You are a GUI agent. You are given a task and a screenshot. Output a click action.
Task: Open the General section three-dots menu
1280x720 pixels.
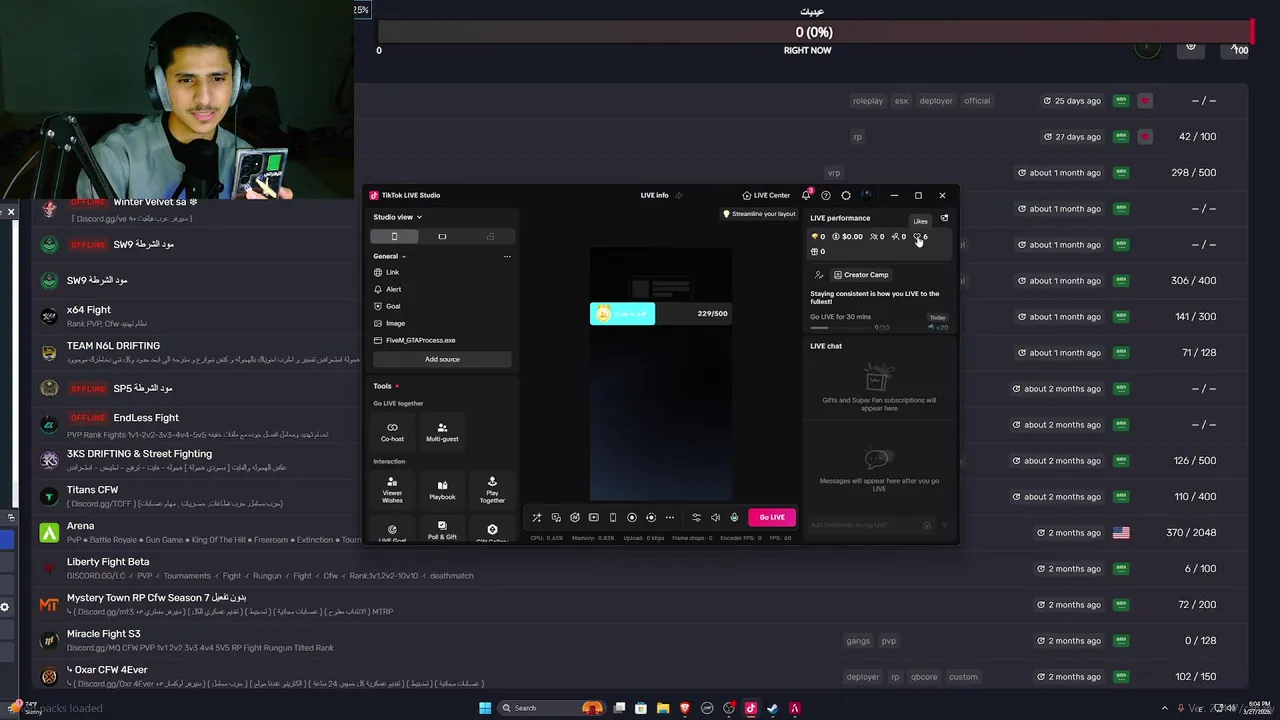point(507,256)
